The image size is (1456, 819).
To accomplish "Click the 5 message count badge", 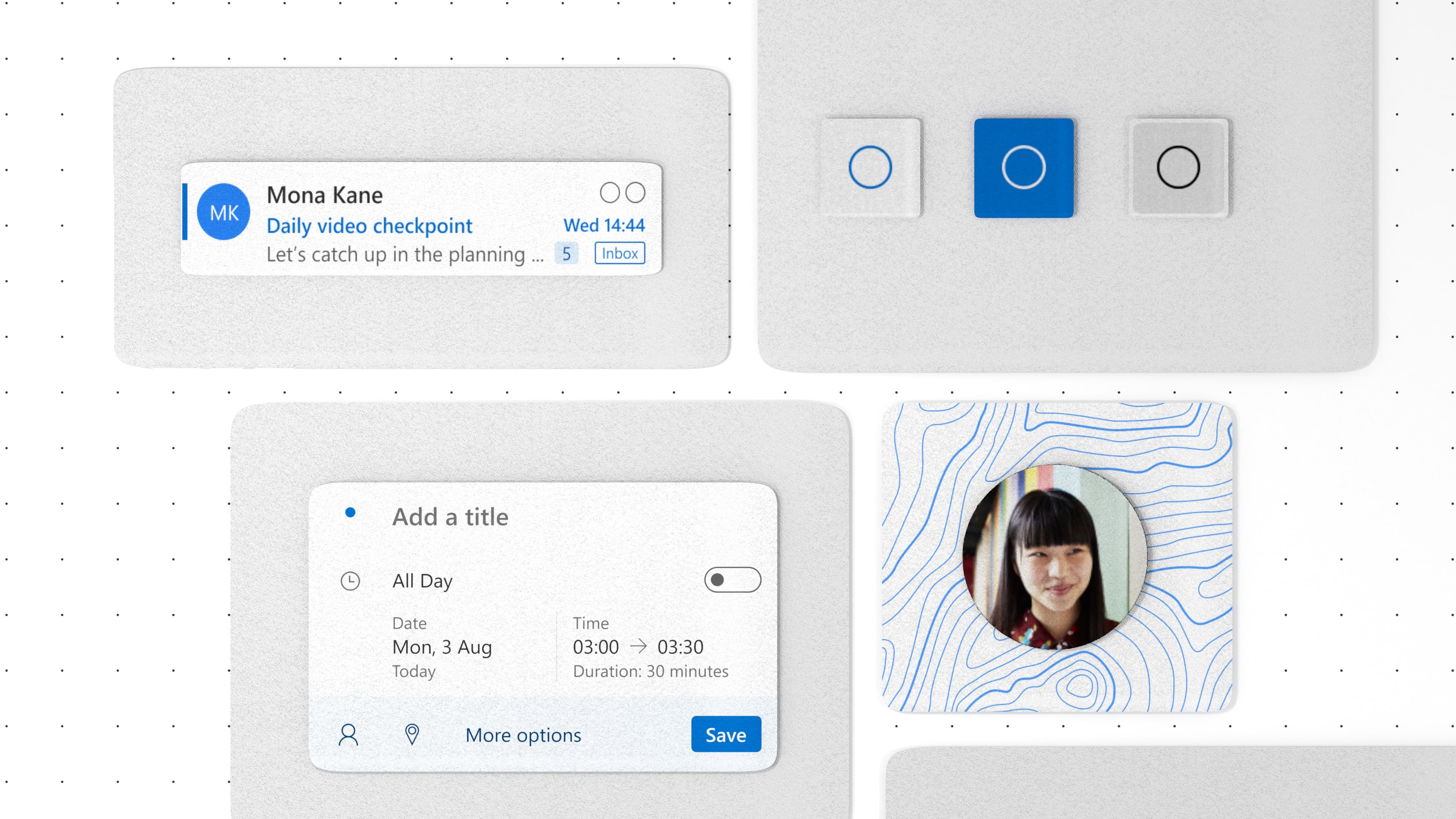I will (566, 254).
